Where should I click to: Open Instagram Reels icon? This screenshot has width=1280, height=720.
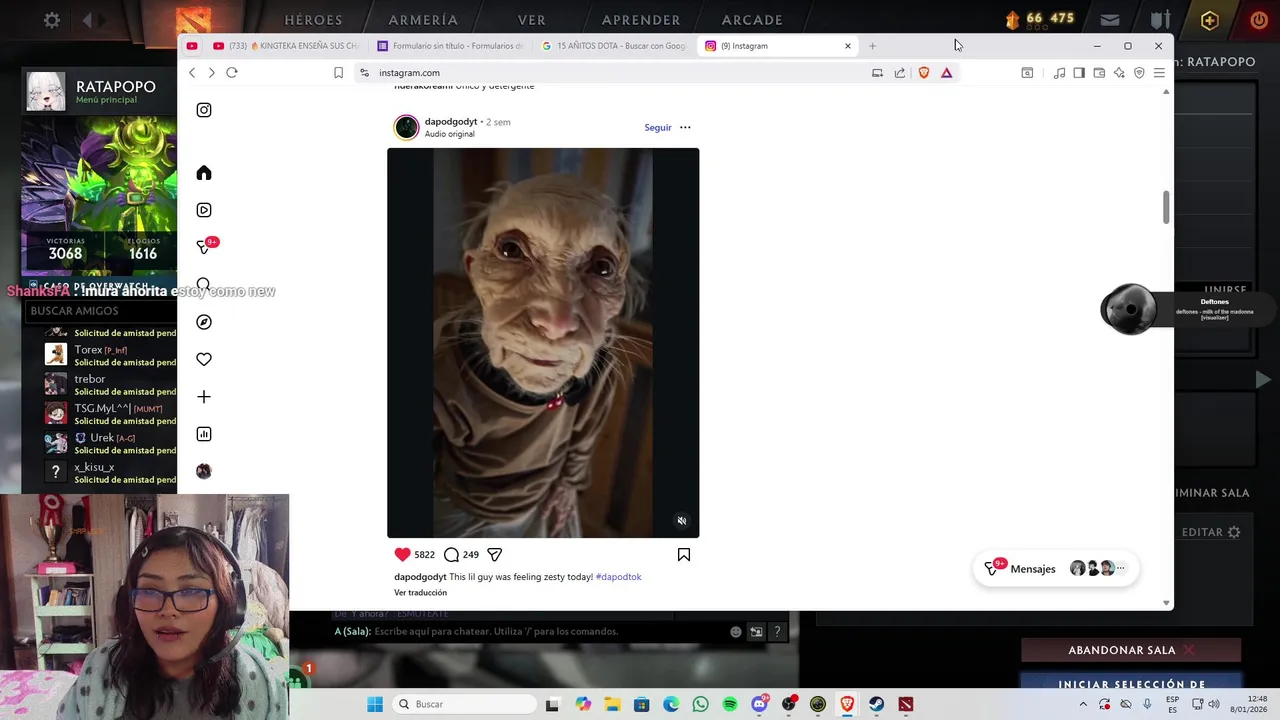pyautogui.click(x=204, y=210)
